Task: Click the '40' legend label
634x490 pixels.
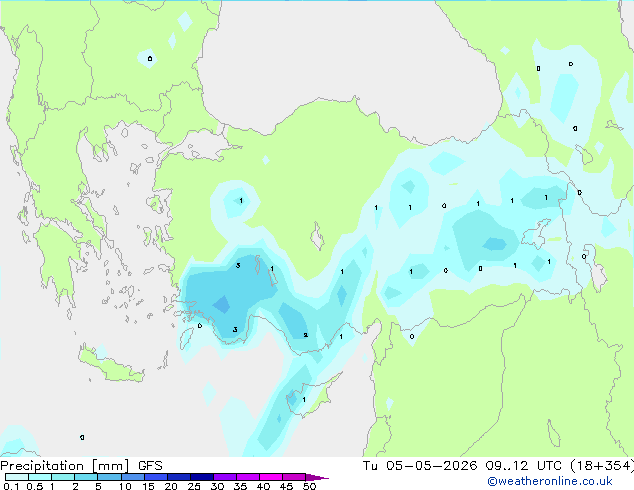Action: click(263, 486)
